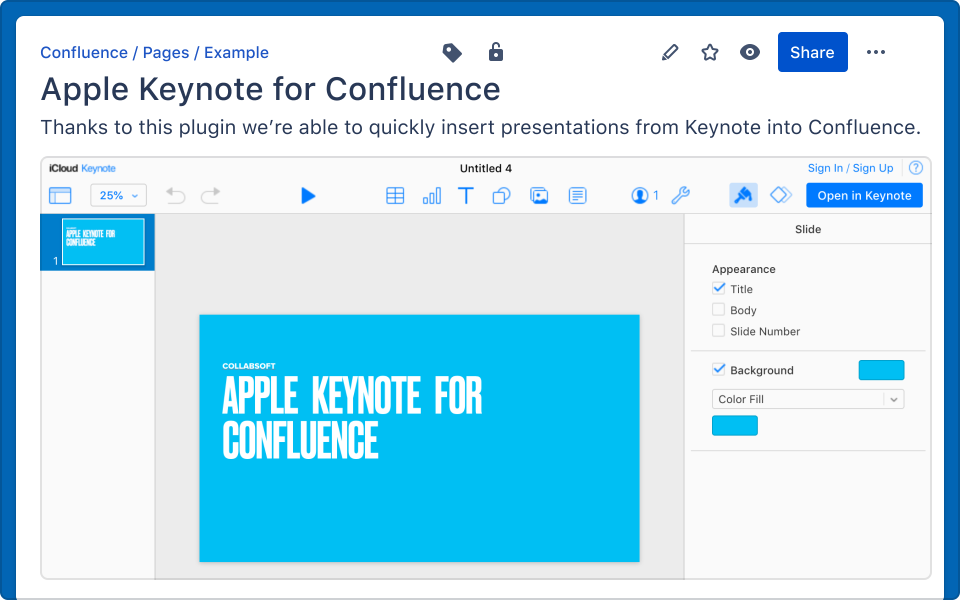
Task: Uncheck the Title checkbox
Action: pos(718,289)
